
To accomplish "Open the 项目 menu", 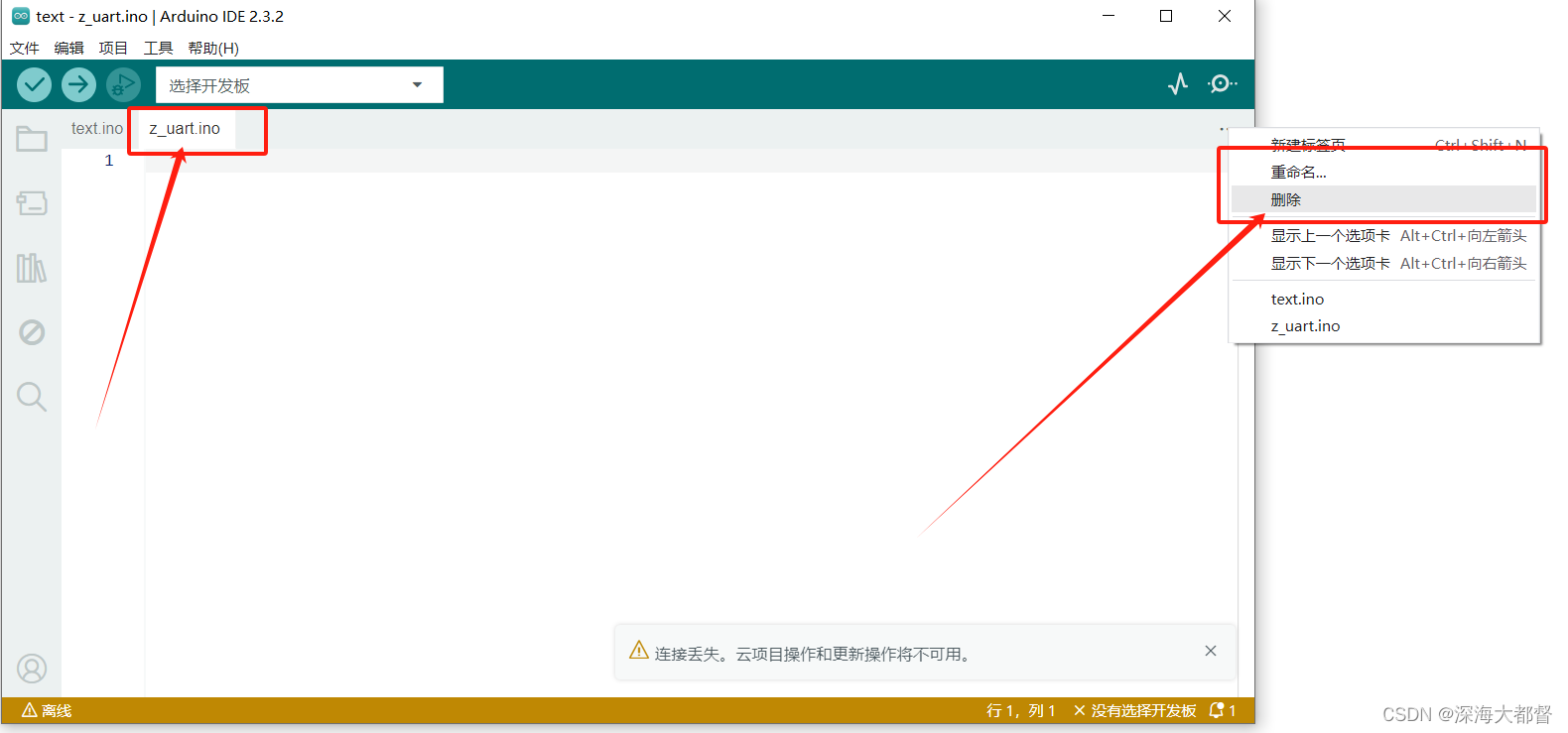I will click(113, 48).
